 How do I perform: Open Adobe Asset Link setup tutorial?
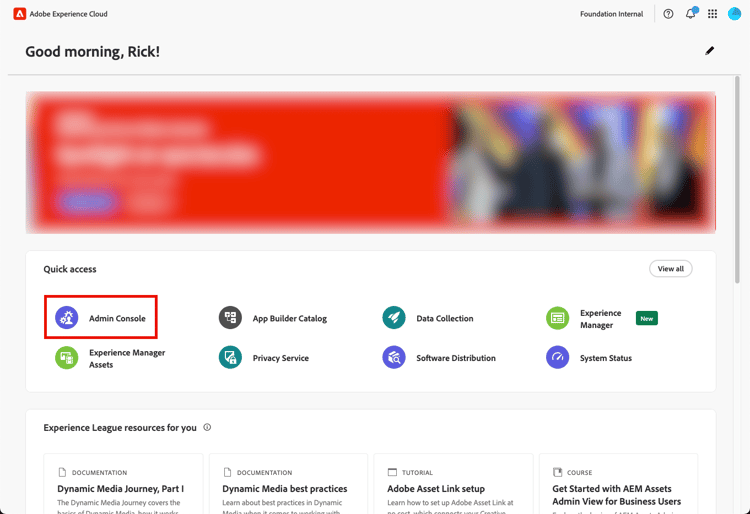click(436, 489)
